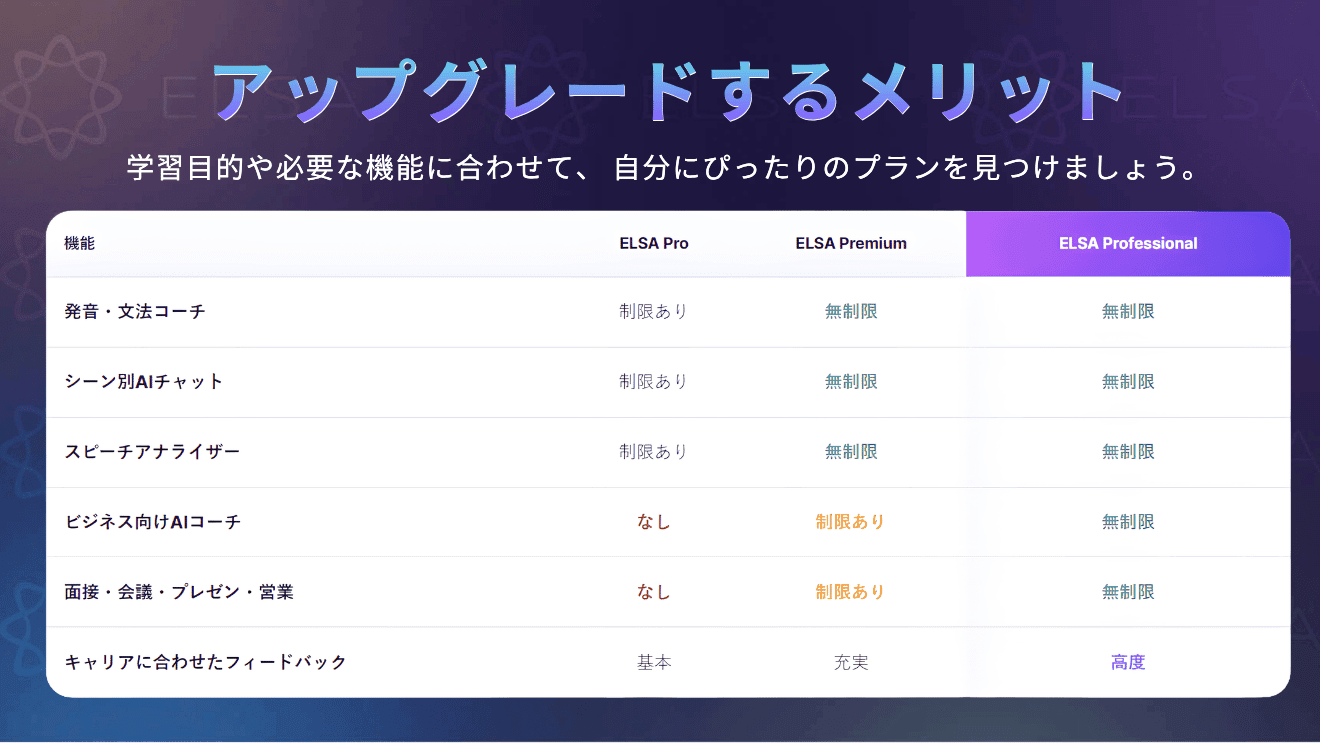Click ELSA Premium's 無制限 for 発音・文法コーチ
This screenshot has width=1320, height=743.
coord(851,312)
